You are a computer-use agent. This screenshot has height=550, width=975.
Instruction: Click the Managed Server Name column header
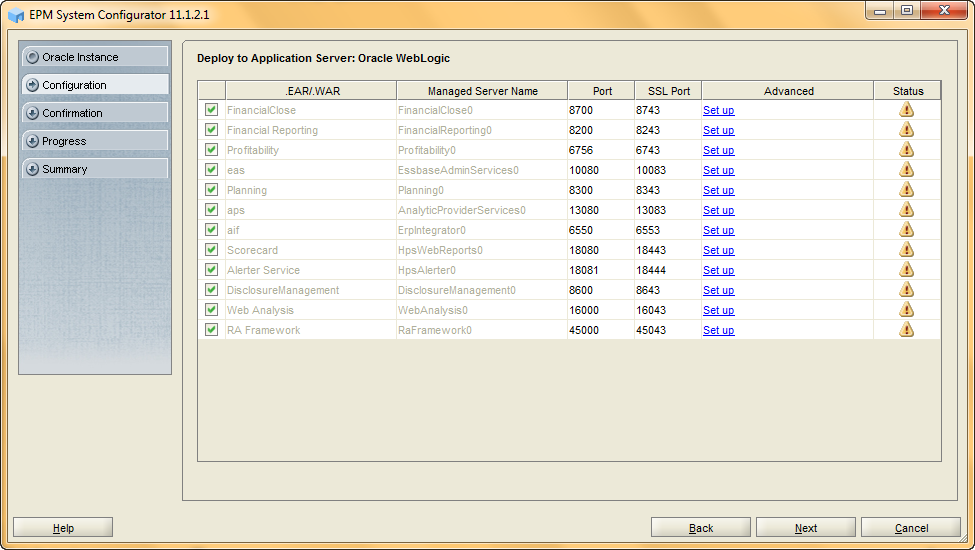[483, 91]
